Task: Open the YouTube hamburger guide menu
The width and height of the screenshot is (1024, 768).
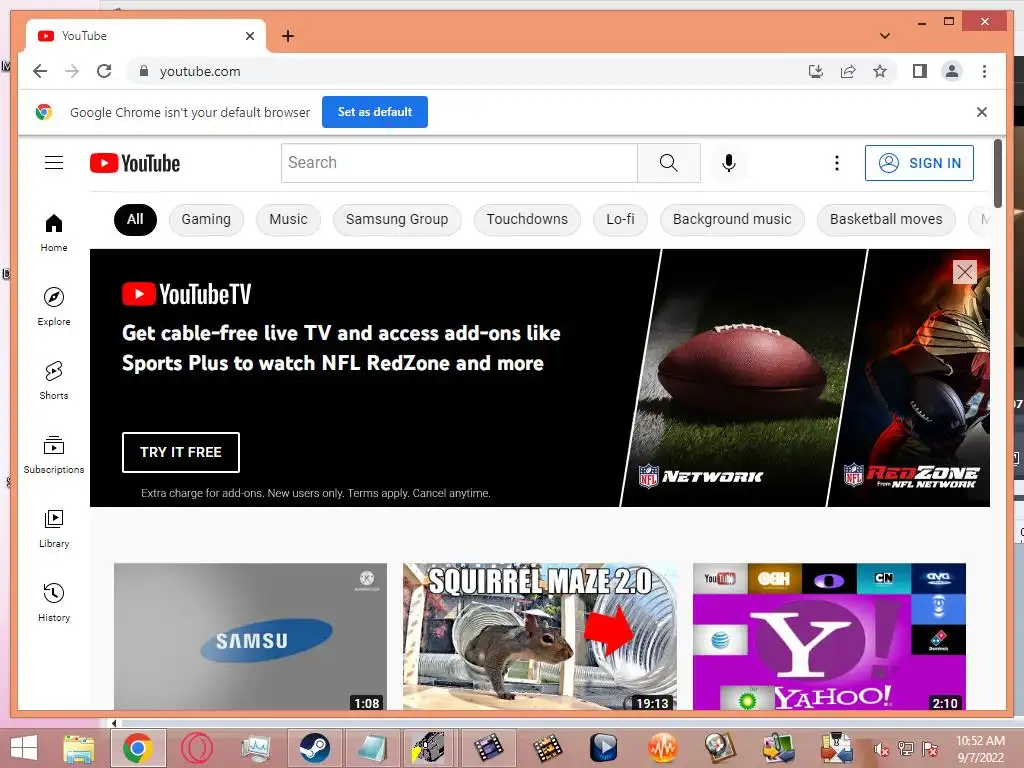Action: [54, 163]
